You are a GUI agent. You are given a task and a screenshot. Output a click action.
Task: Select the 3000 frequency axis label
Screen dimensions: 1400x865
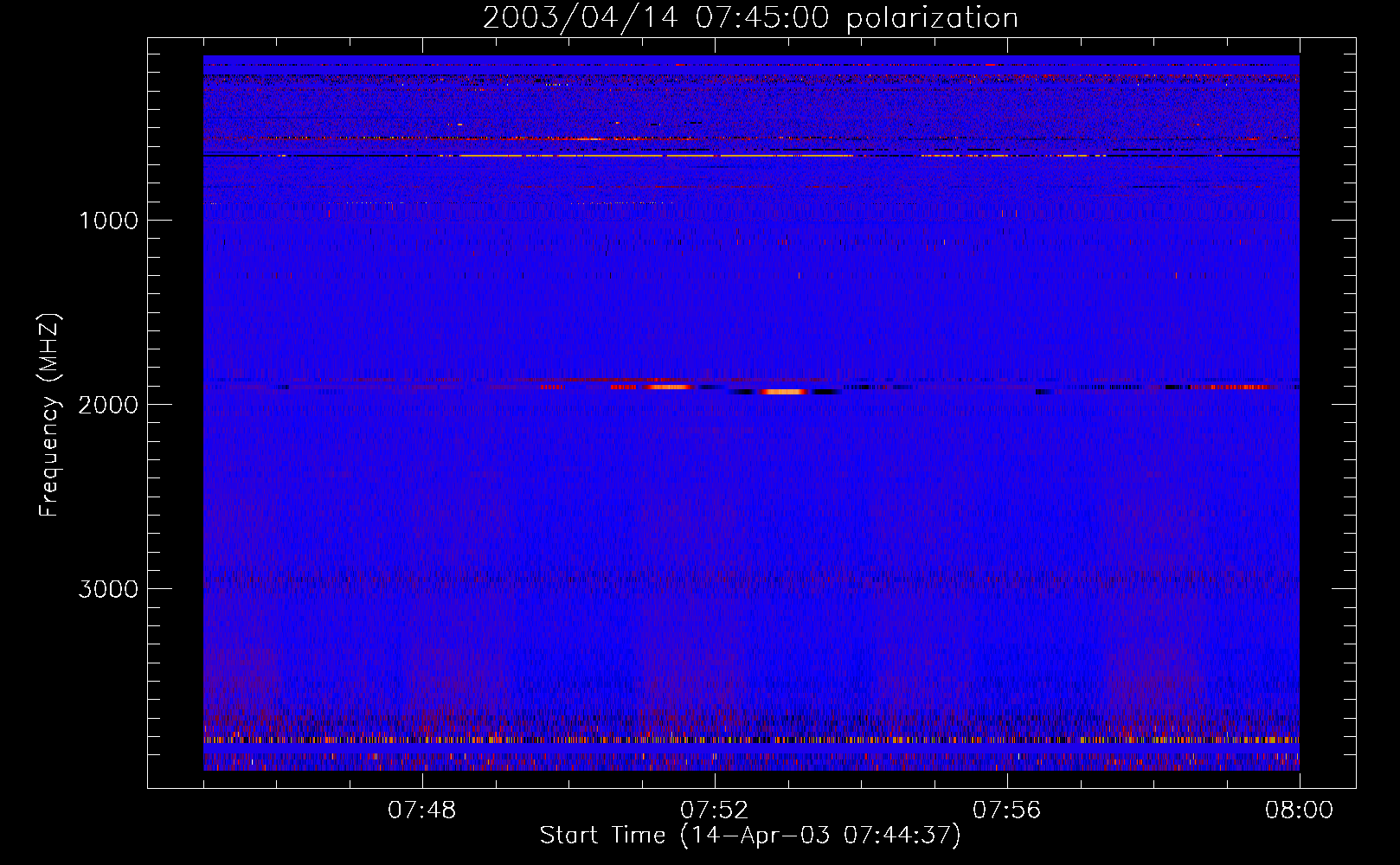click(108, 589)
